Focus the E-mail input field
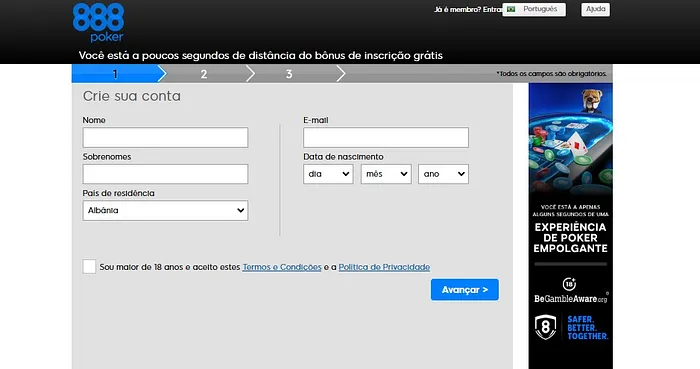 point(386,137)
